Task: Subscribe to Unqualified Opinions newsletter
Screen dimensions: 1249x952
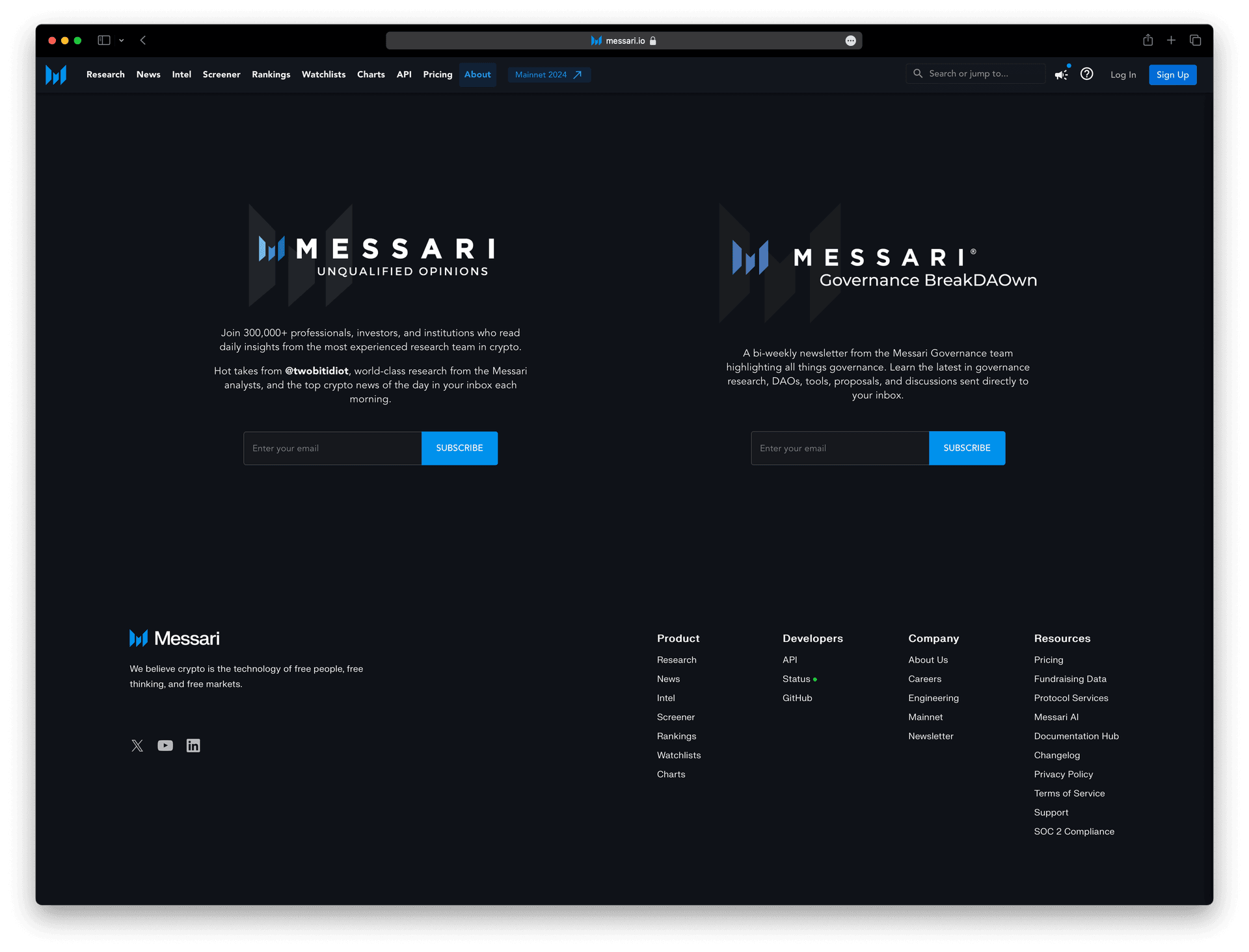Action: 459,448
